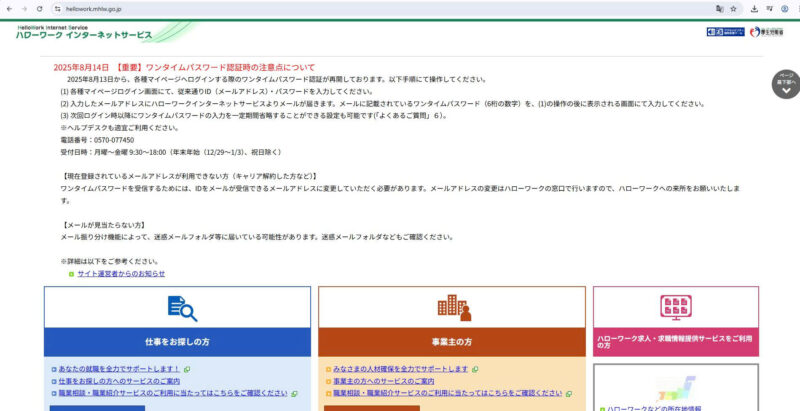This screenshot has width=800, height=411.
Task: Click the red 2025年8月14日 【重要】 headline
Action: point(184,67)
